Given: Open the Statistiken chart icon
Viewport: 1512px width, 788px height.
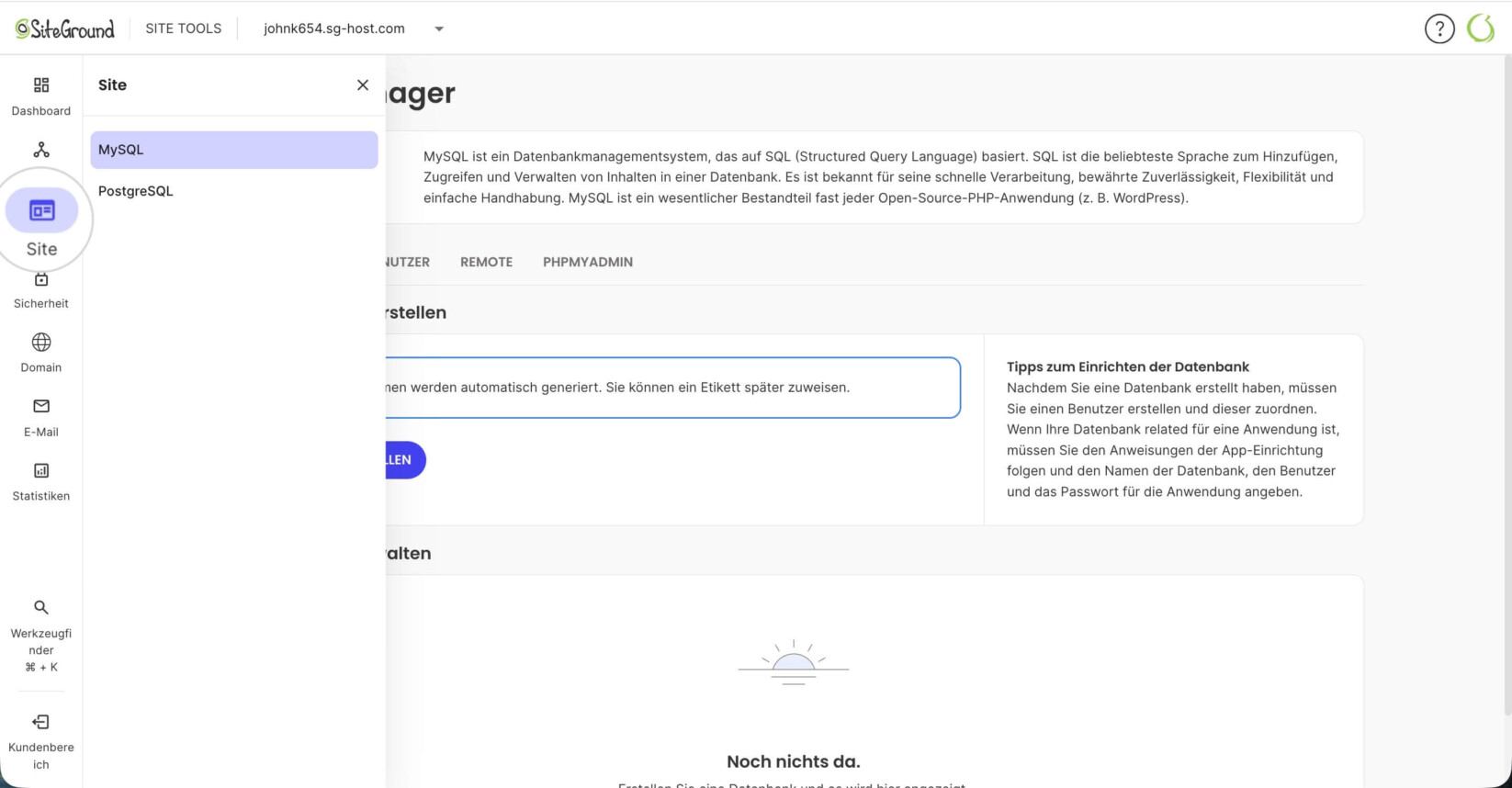Looking at the screenshot, I should 41,470.
